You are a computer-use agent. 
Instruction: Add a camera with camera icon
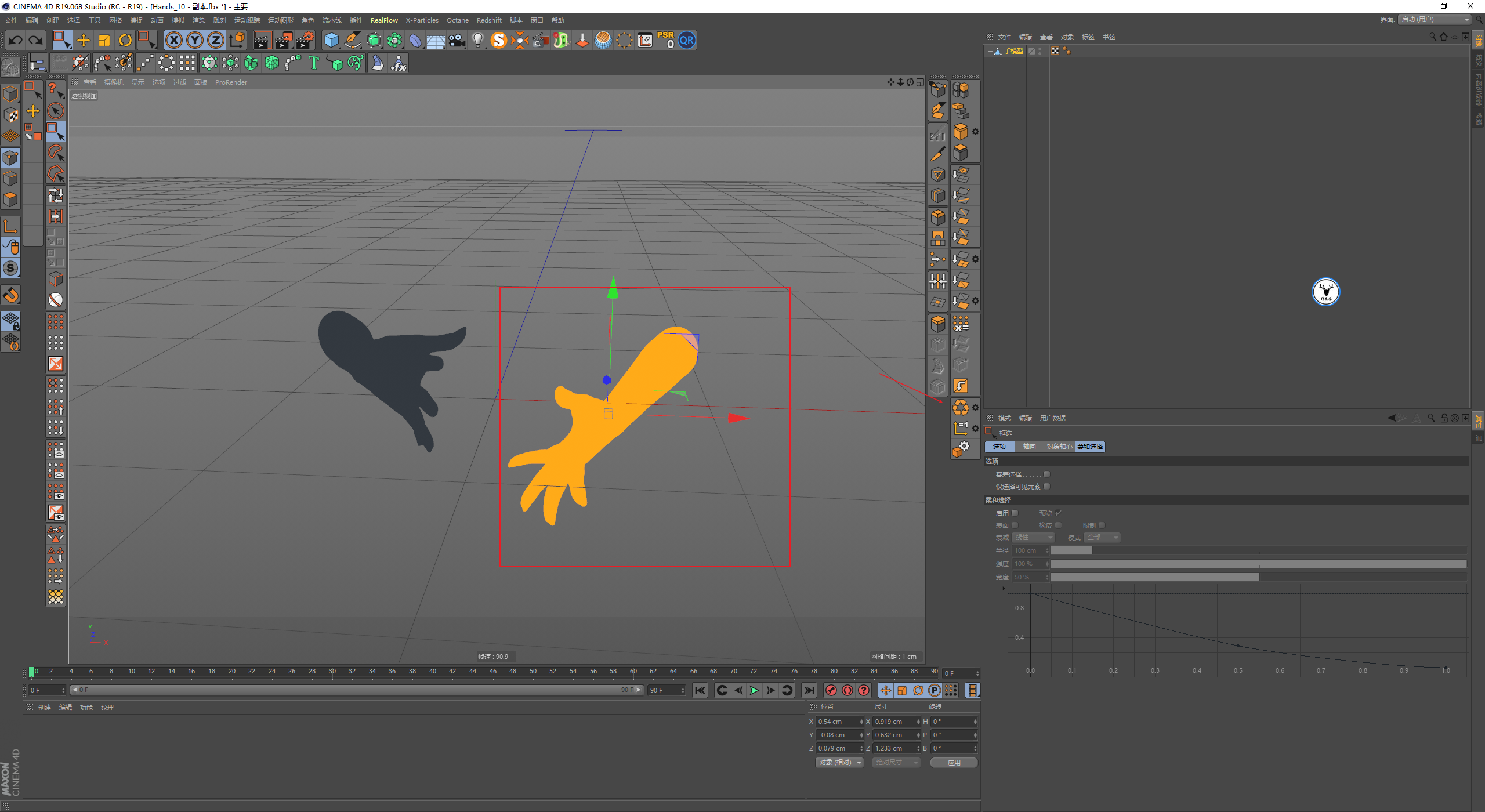click(457, 40)
